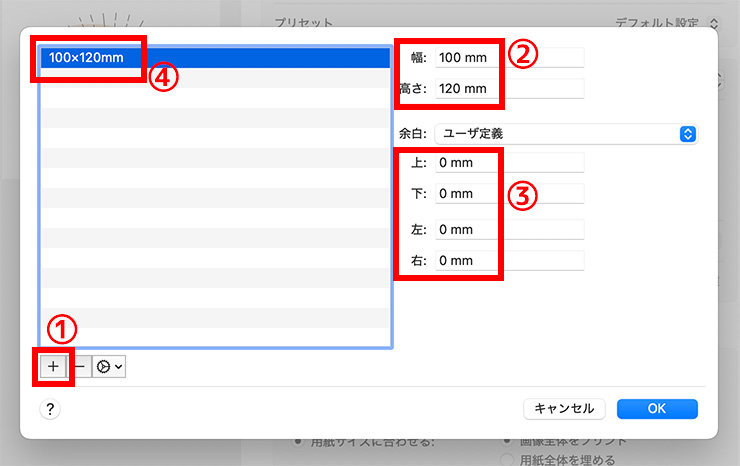740x466 pixels.
Task: Click the plus button to add paper size
Action: pos(53,367)
